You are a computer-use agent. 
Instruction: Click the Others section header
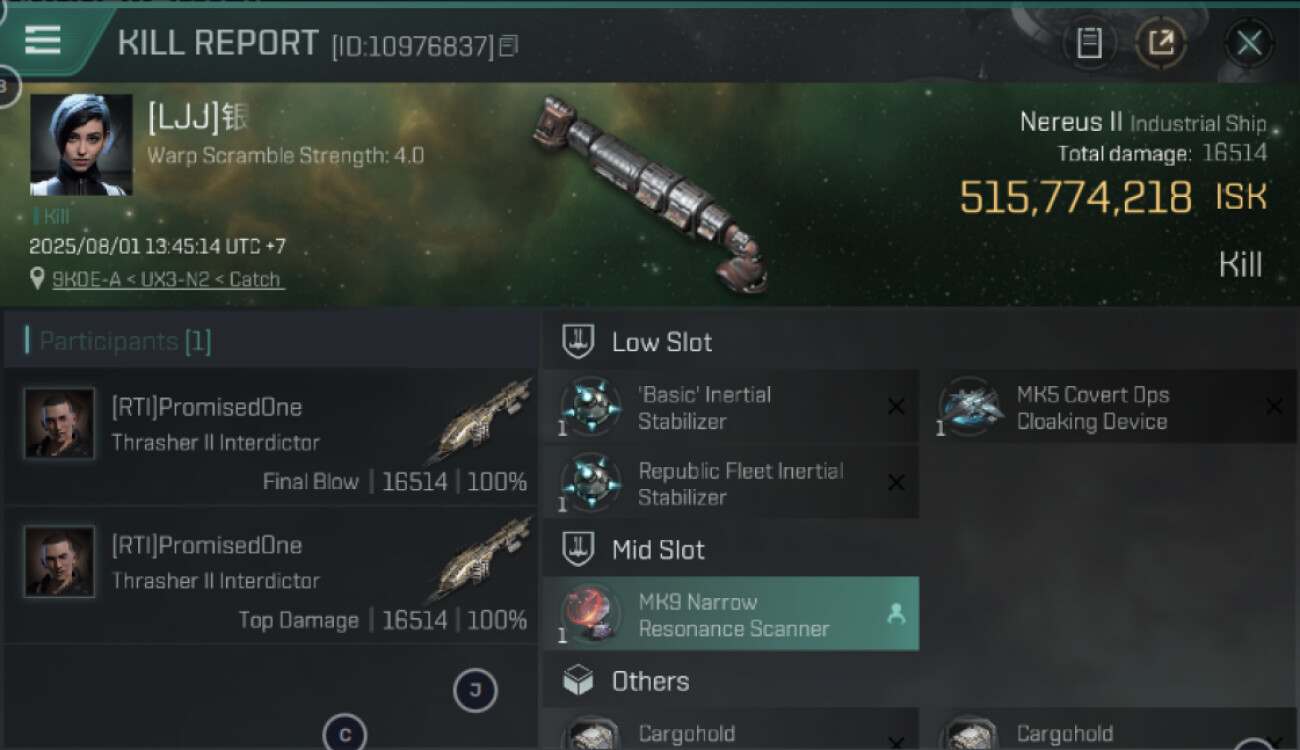(x=650, y=682)
